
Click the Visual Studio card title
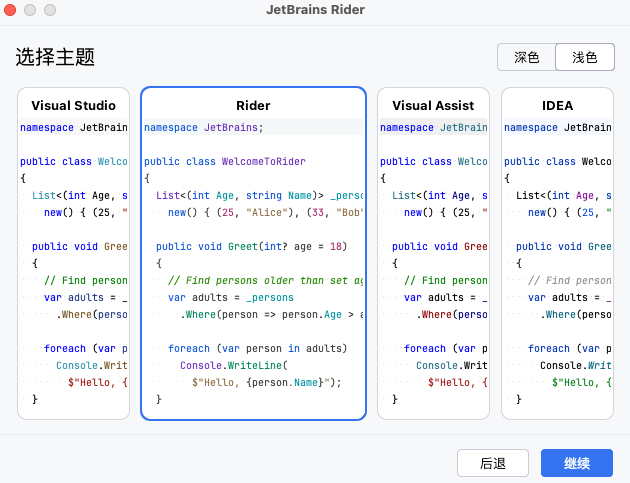click(x=74, y=105)
